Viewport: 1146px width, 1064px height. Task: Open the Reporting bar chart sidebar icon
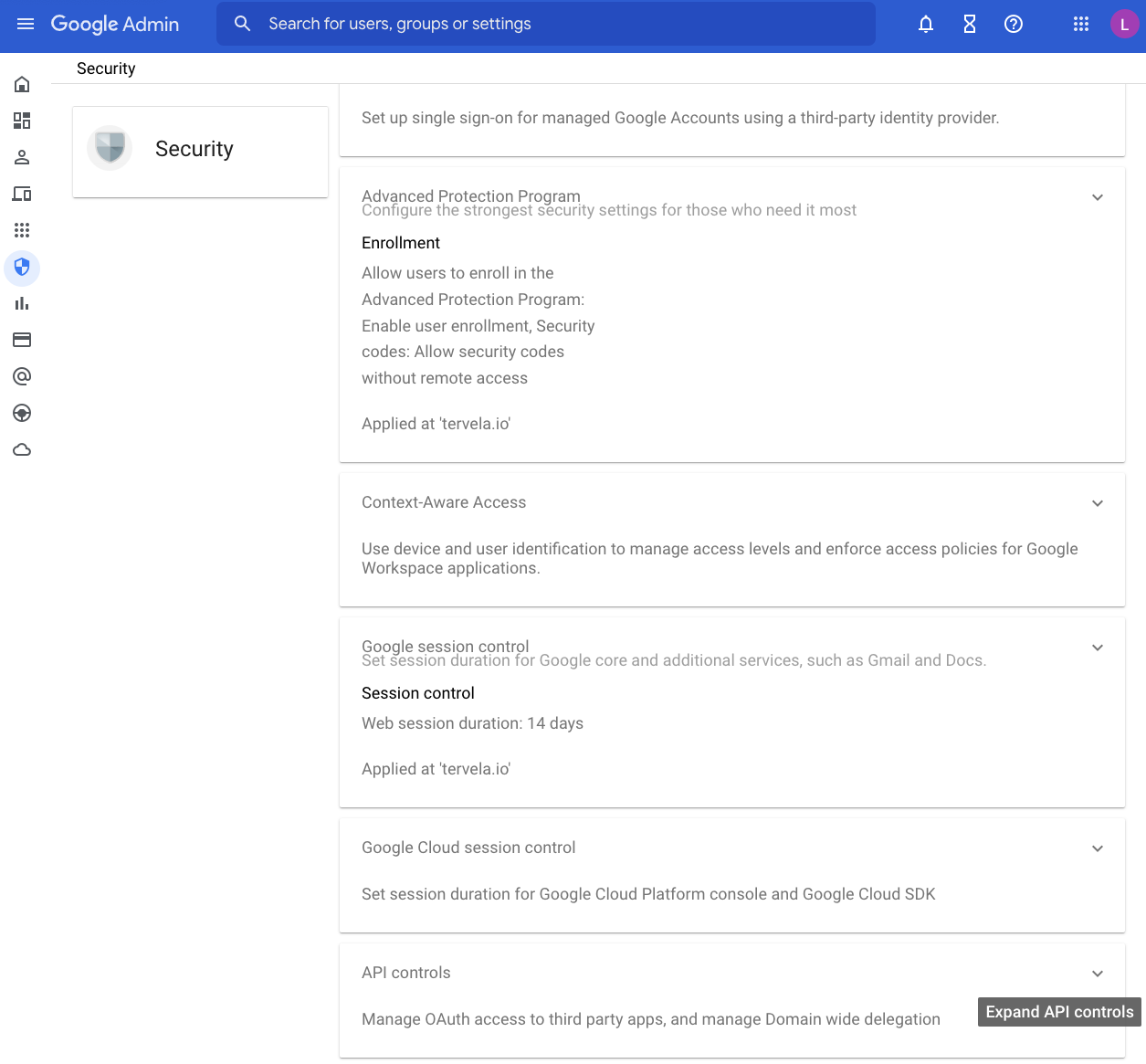[22, 303]
